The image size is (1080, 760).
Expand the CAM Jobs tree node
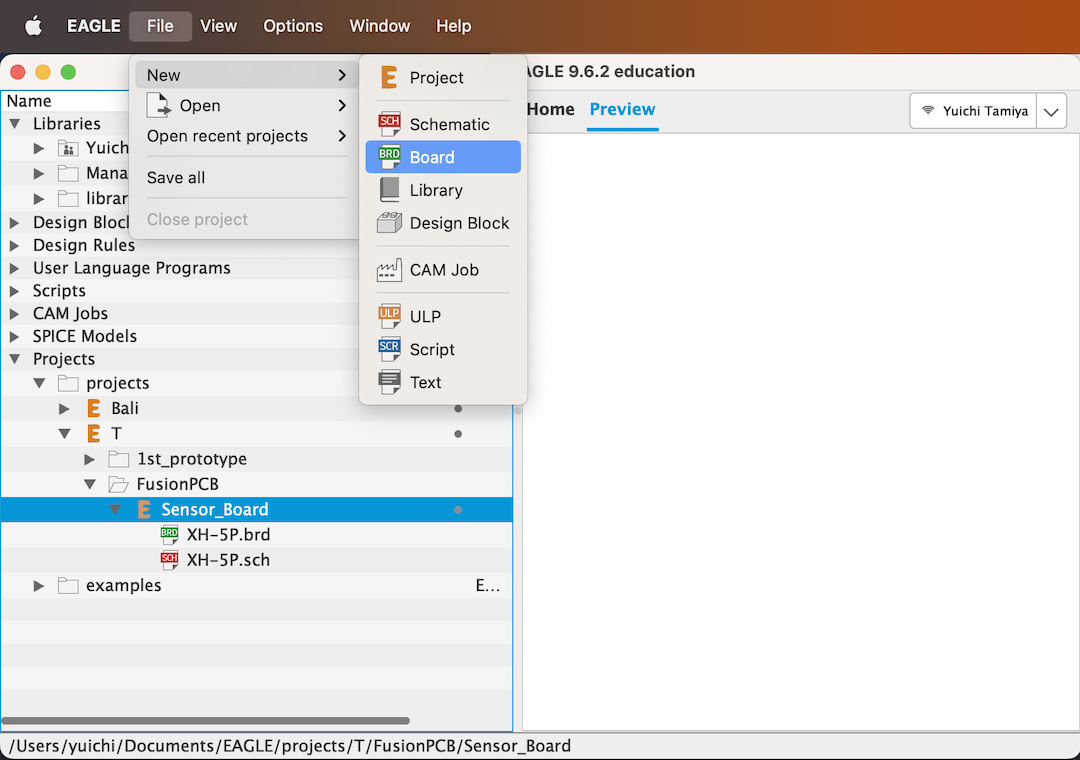point(14,314)
